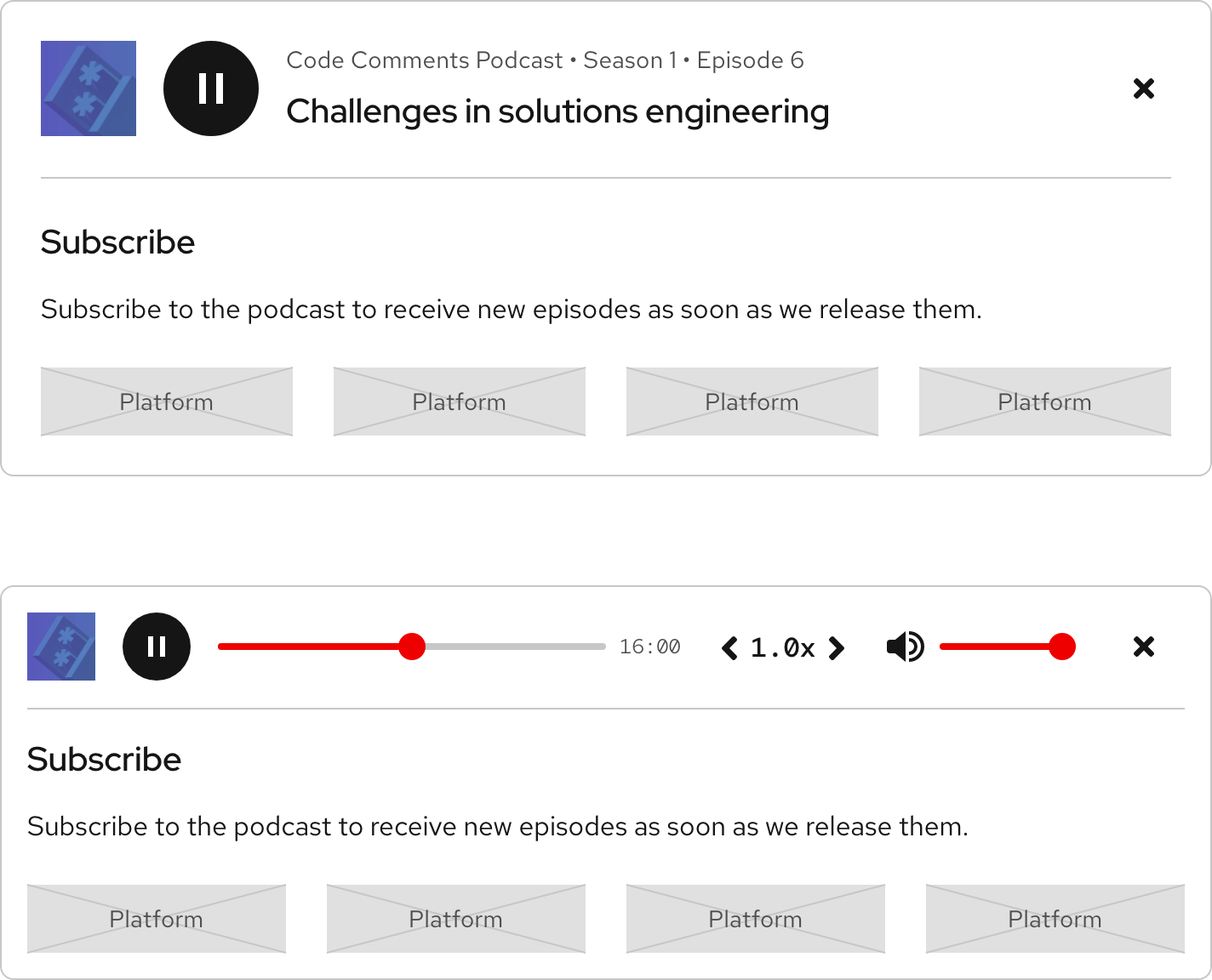This screenshot has width=1212, height=980.
Task: Click the 16:00 elapsed time display
Action: (x=650, y=647)
